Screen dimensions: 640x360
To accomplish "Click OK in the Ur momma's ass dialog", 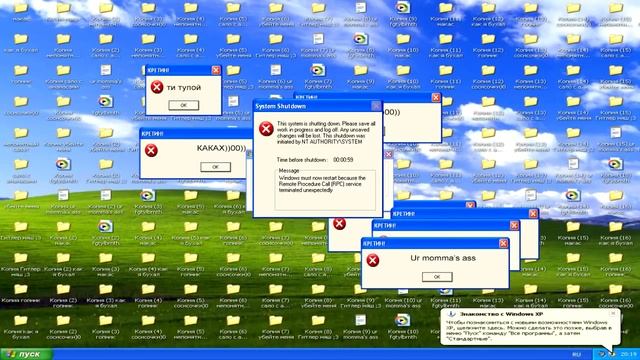I will (x=437, y=277).
